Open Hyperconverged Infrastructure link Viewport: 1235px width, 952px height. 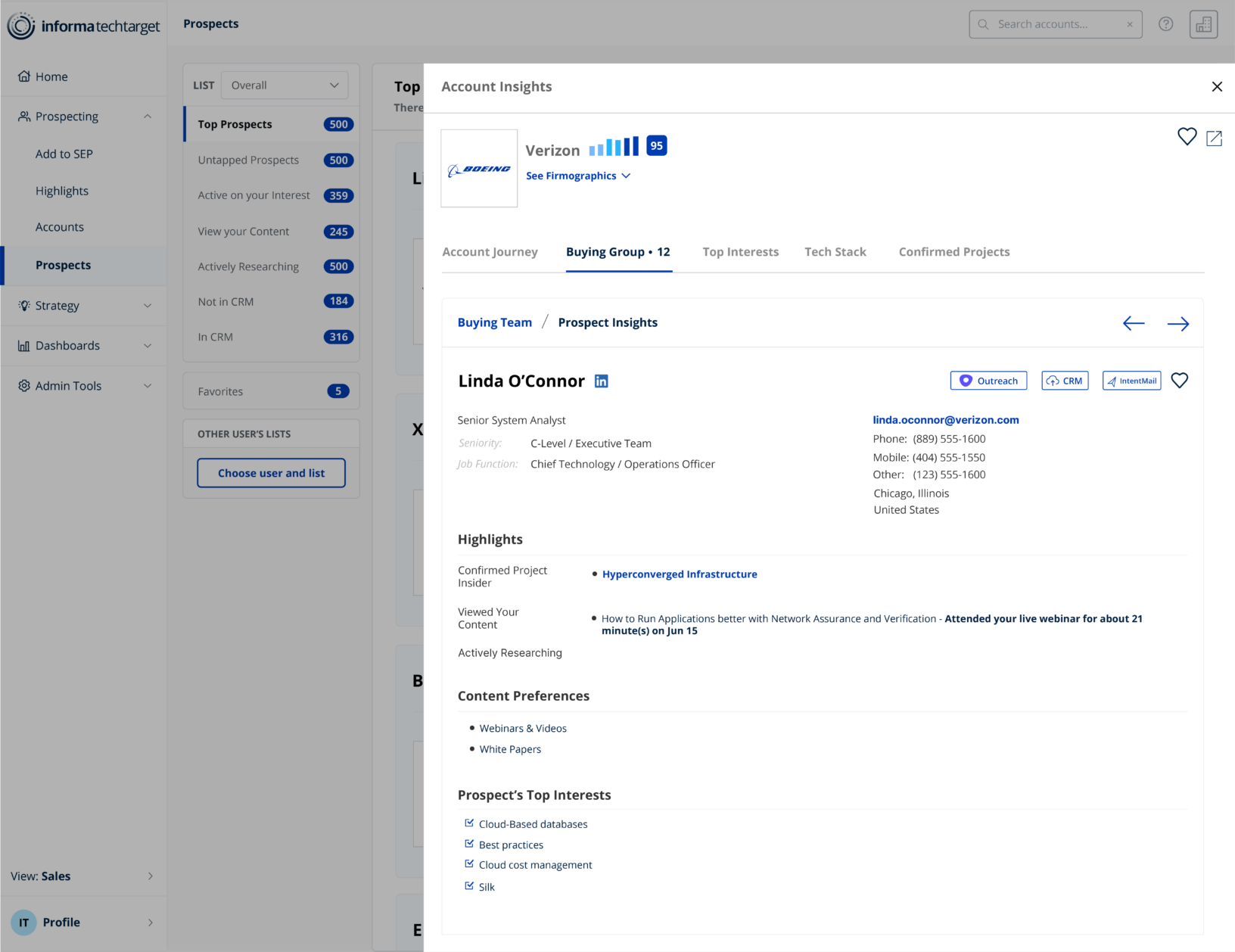680,574
